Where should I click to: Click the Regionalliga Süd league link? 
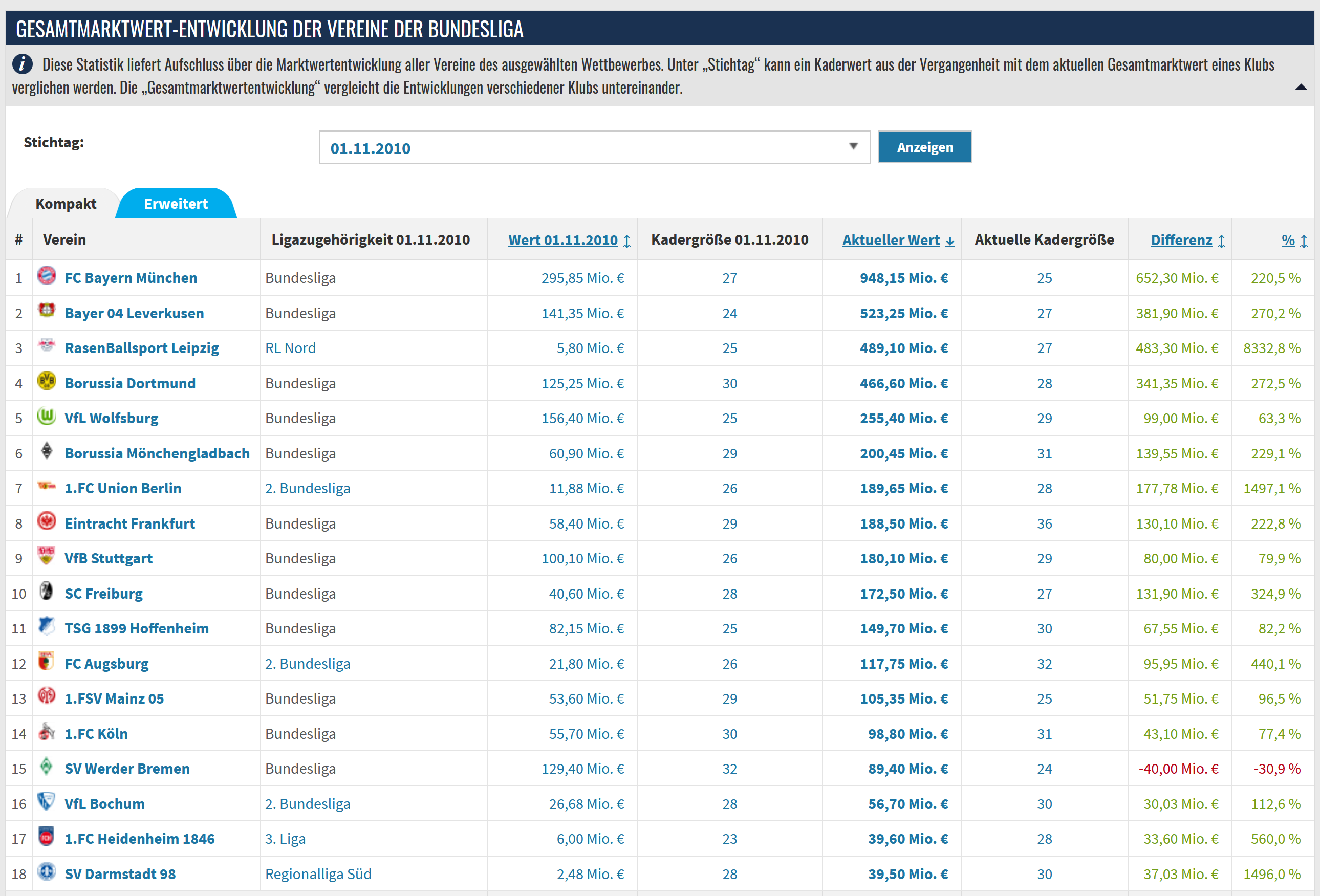tap(318, 875)
